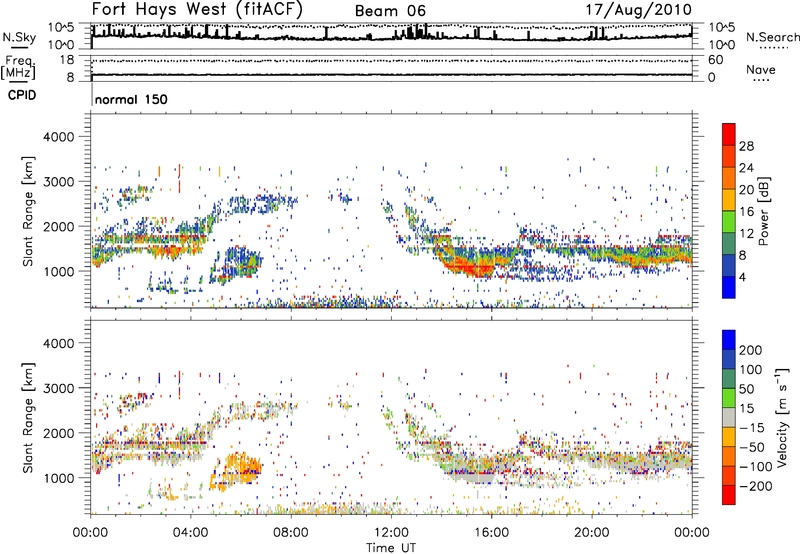This screenshot has width=800, height=554.
Task: Click the 'Power [dB]' axis label
Action: (x=763, y=211)
